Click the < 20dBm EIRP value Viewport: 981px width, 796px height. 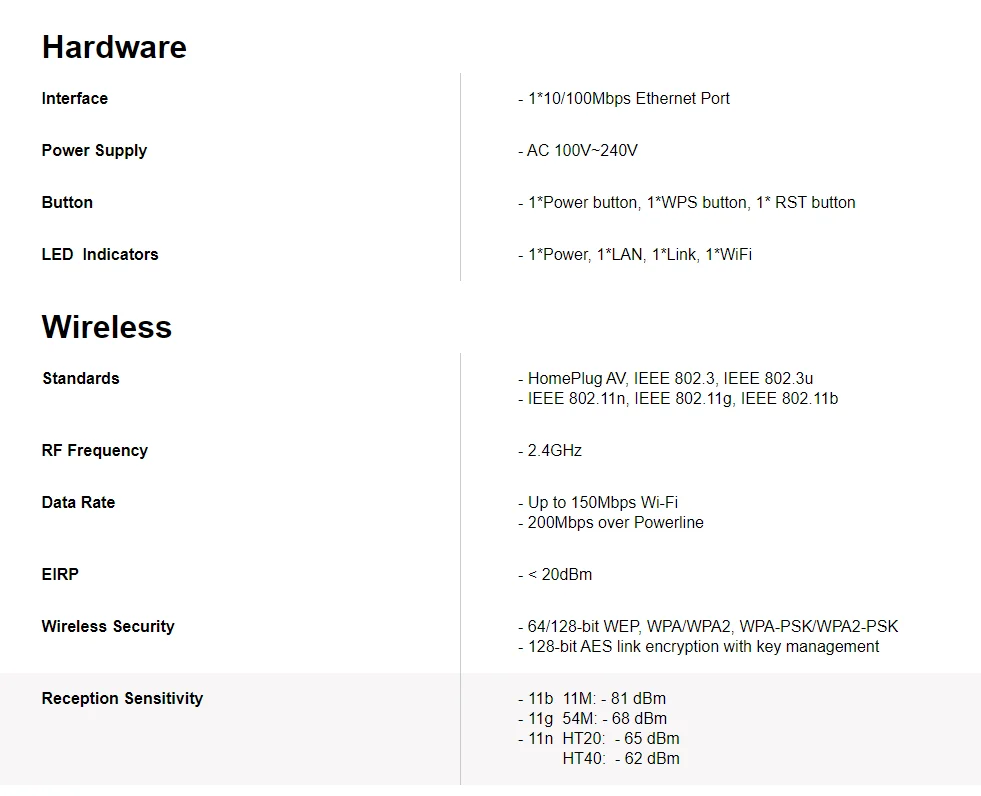click(555, 574)
